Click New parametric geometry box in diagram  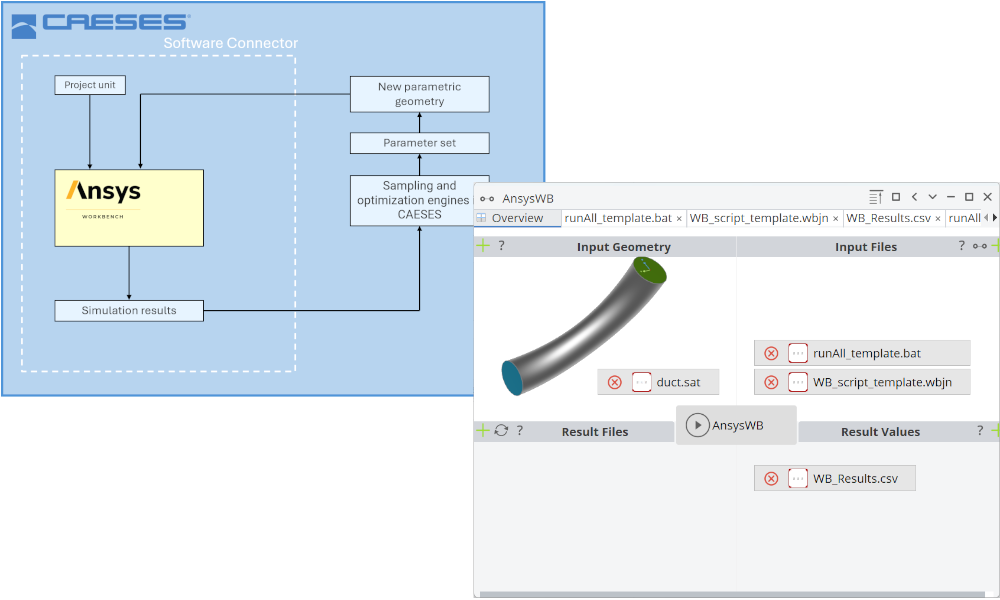click(420, 94)
